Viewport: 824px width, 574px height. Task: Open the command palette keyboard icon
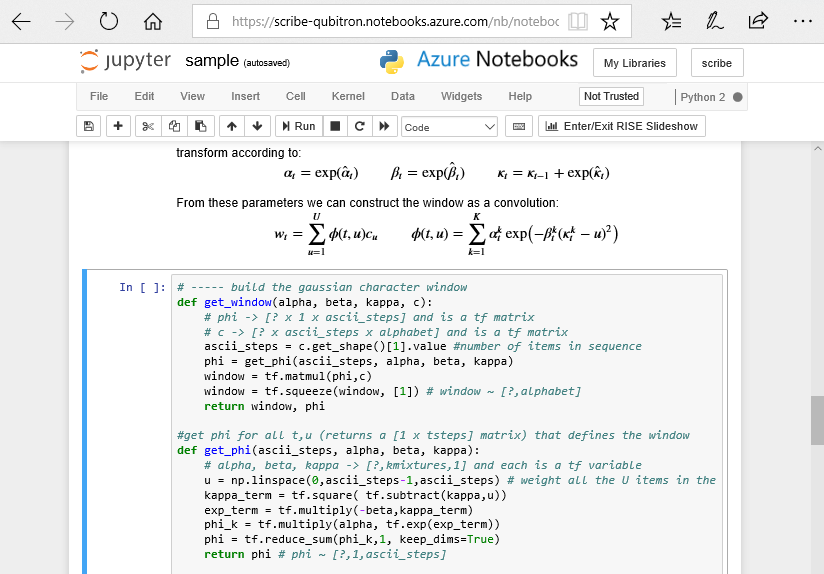[518, 126]
